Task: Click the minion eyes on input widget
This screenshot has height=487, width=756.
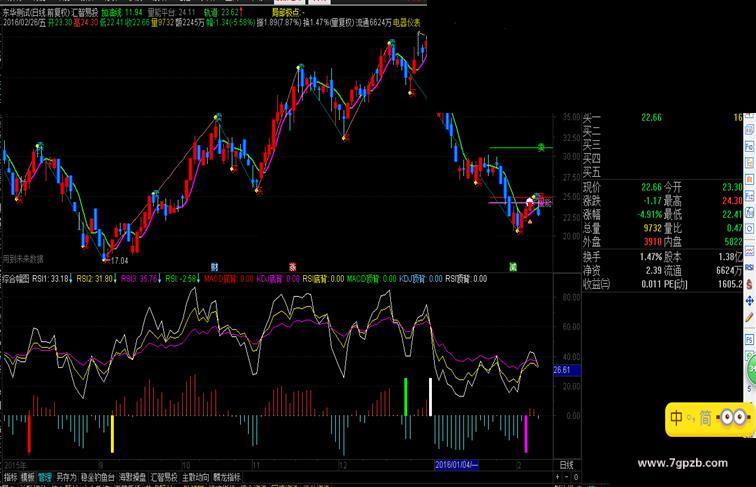Action: pos(734,417)
